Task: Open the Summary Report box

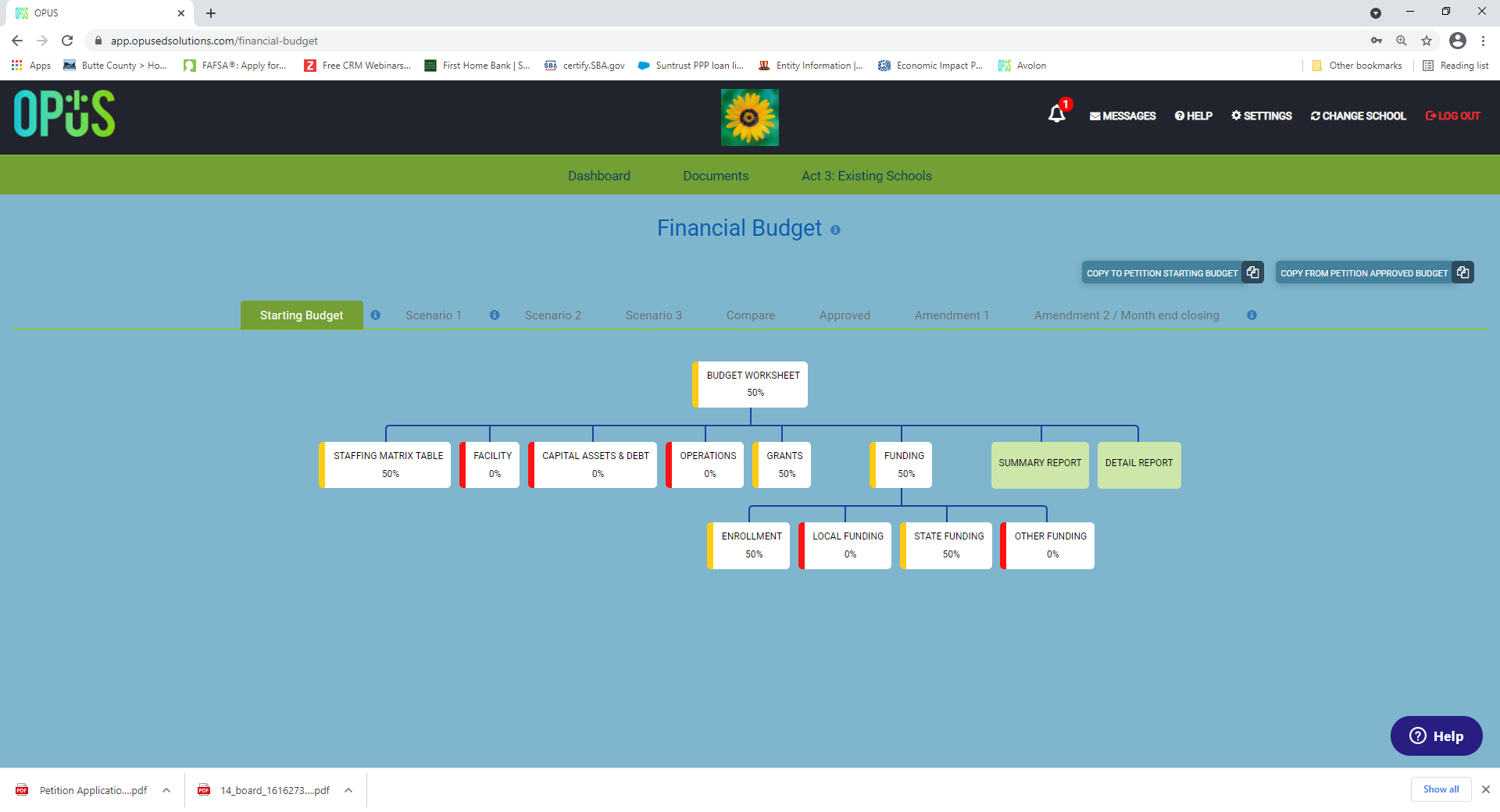Action: (x=1040, y=465)
